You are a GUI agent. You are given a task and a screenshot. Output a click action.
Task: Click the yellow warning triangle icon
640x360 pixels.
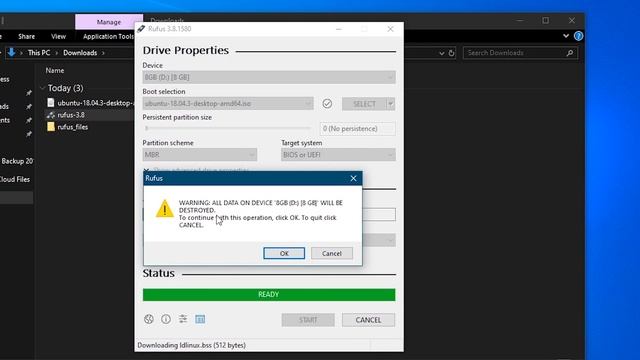coord(164,209)
